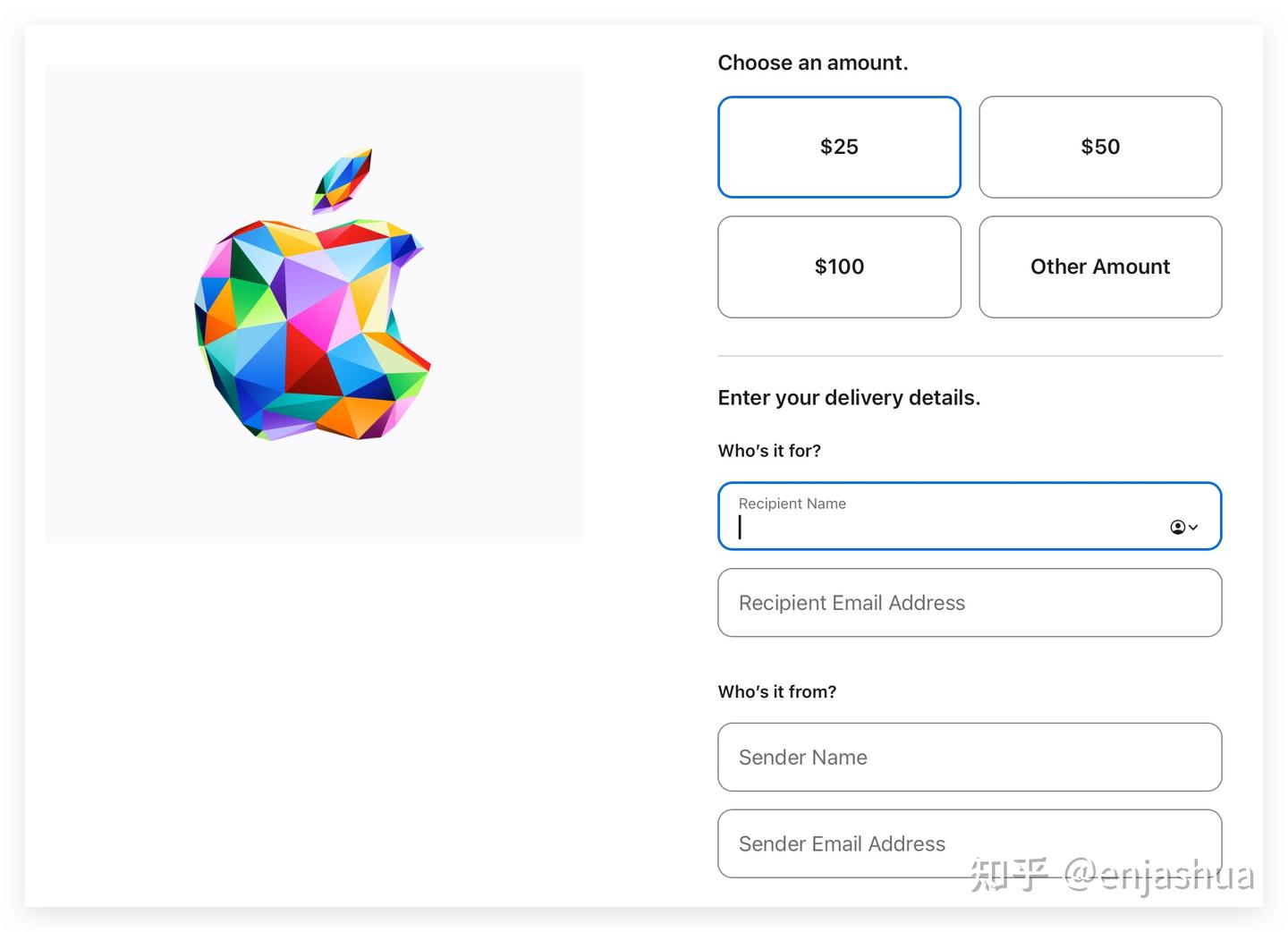Screen dimensions: 1288x932
Task: Select the $50 gift card amount
Action: tap(1099, 147)
